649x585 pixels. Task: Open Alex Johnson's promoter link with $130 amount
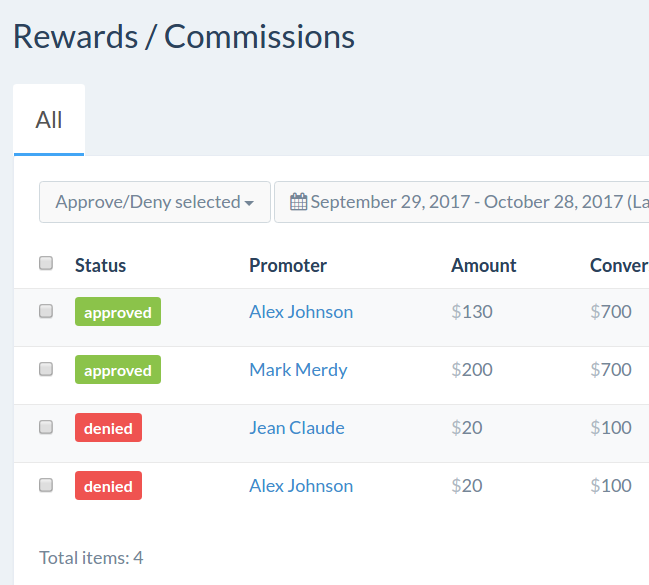click(x=301, y=312)
